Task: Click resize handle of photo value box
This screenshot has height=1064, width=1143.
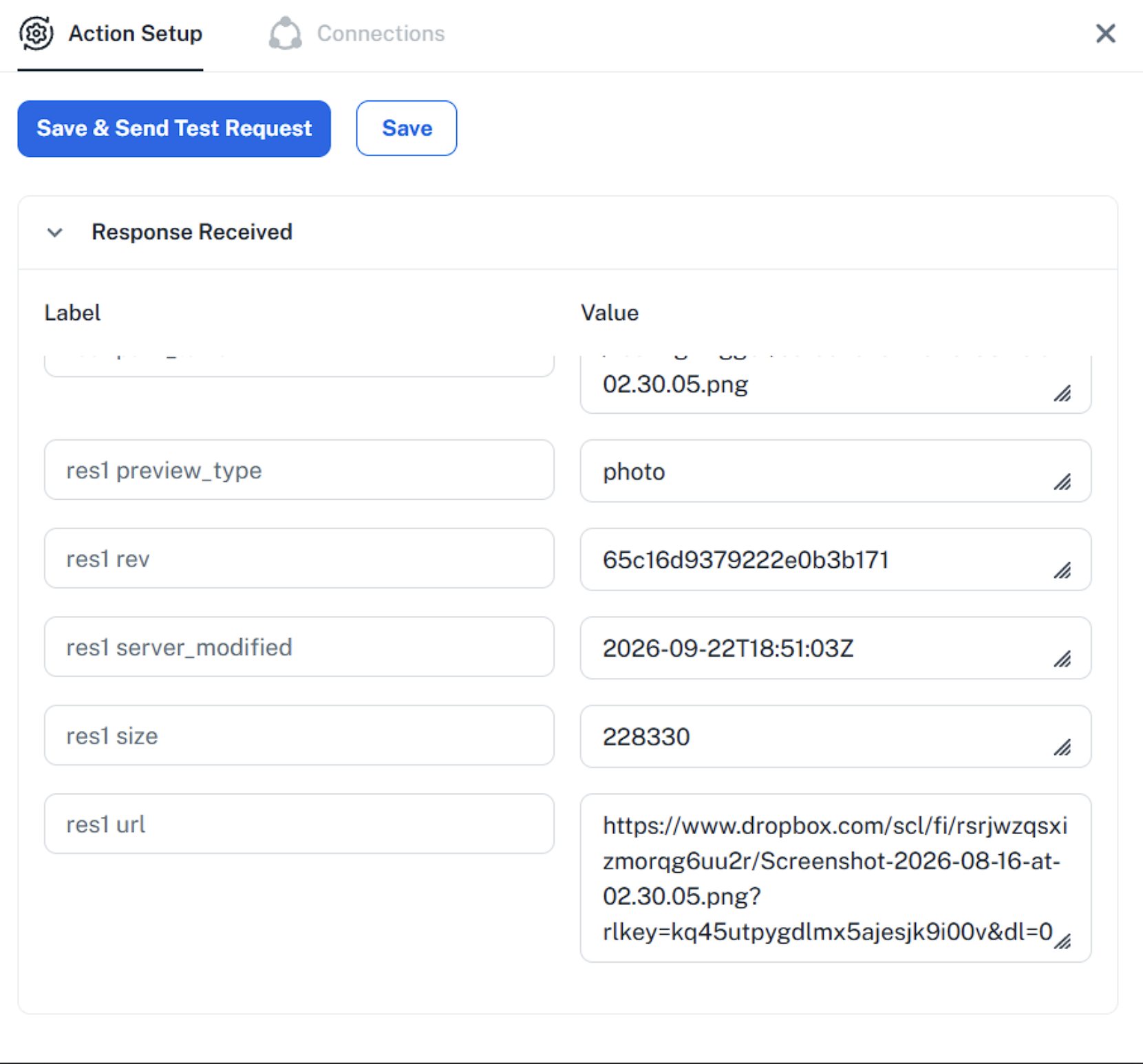Action: coord(1063,482)
